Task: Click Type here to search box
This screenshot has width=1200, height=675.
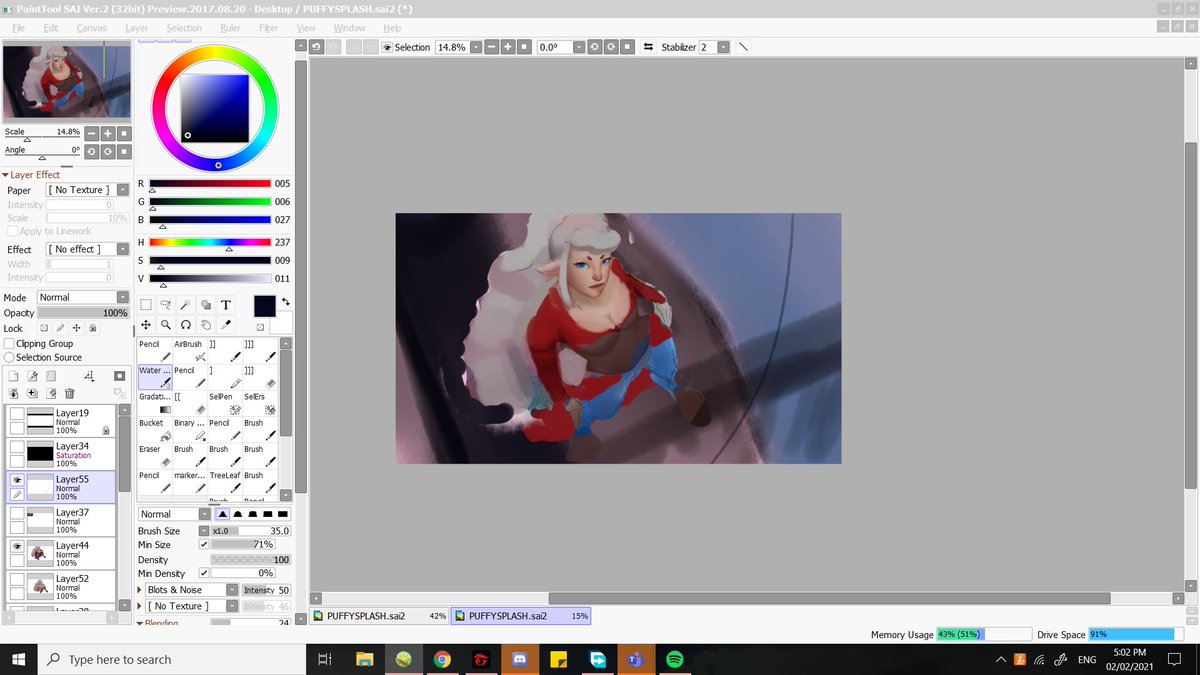Action: coord(170,659)
